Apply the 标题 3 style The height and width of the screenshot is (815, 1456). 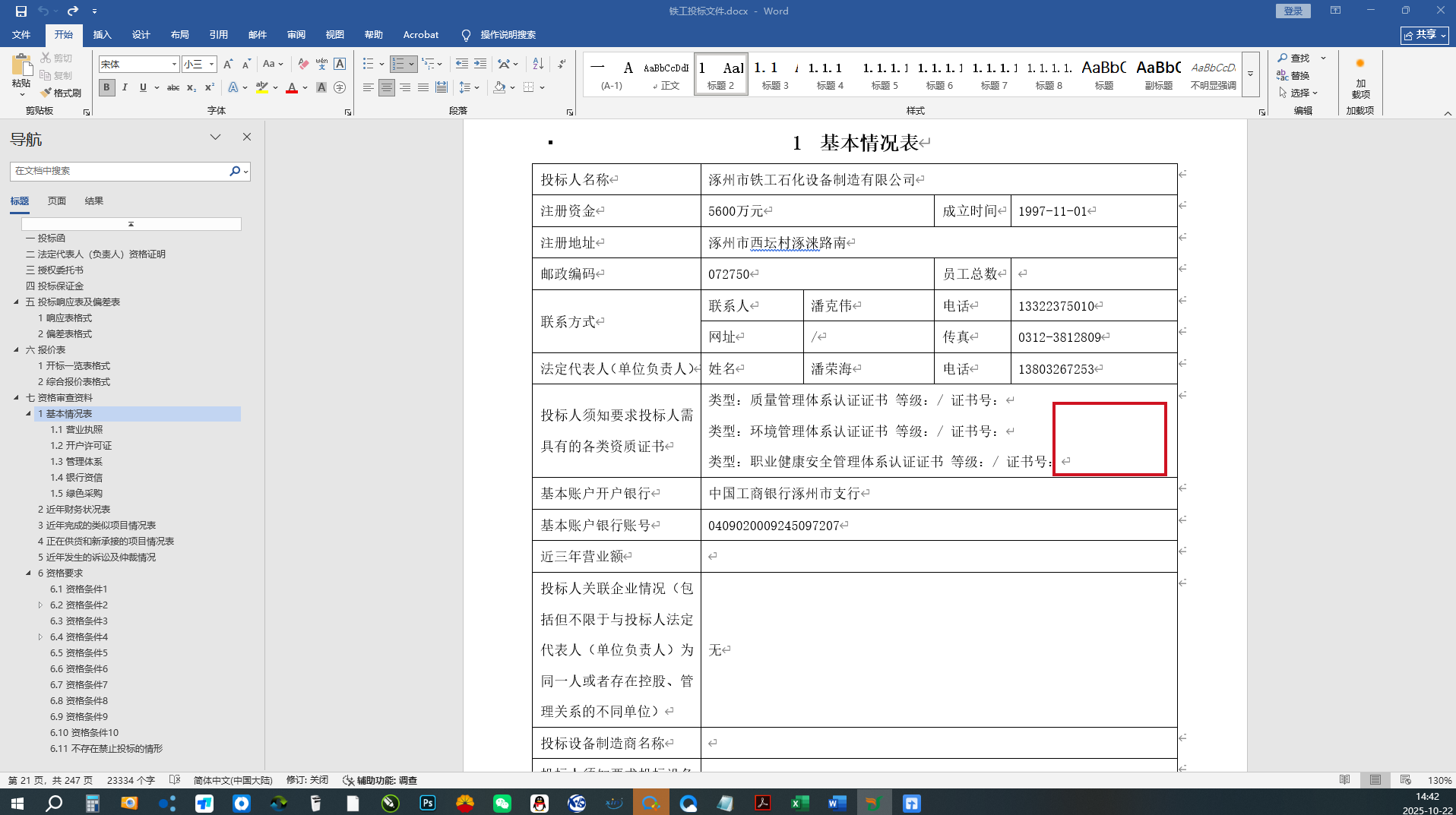pos(775,74)
